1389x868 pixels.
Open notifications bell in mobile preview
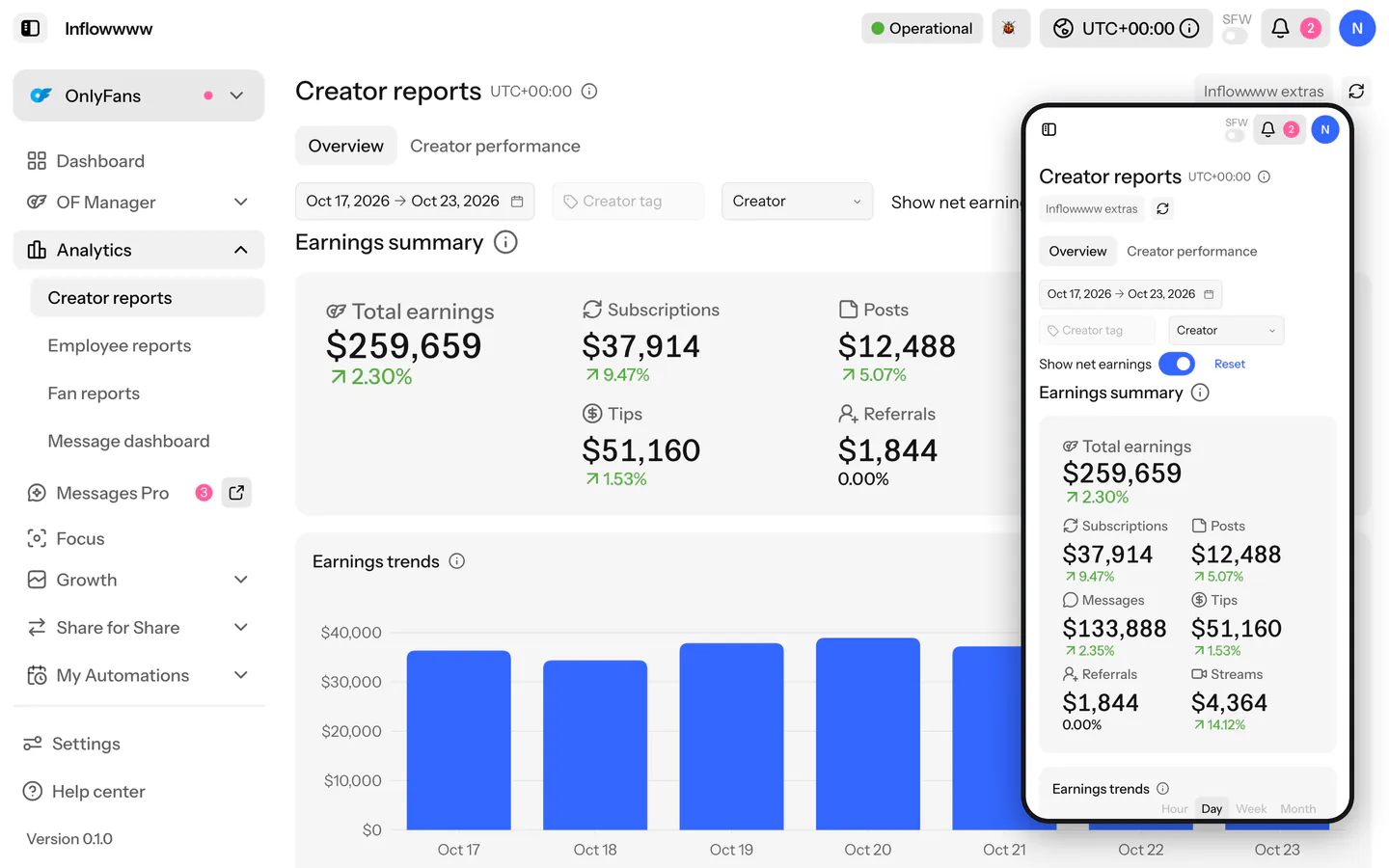[x=1267, y=129]
